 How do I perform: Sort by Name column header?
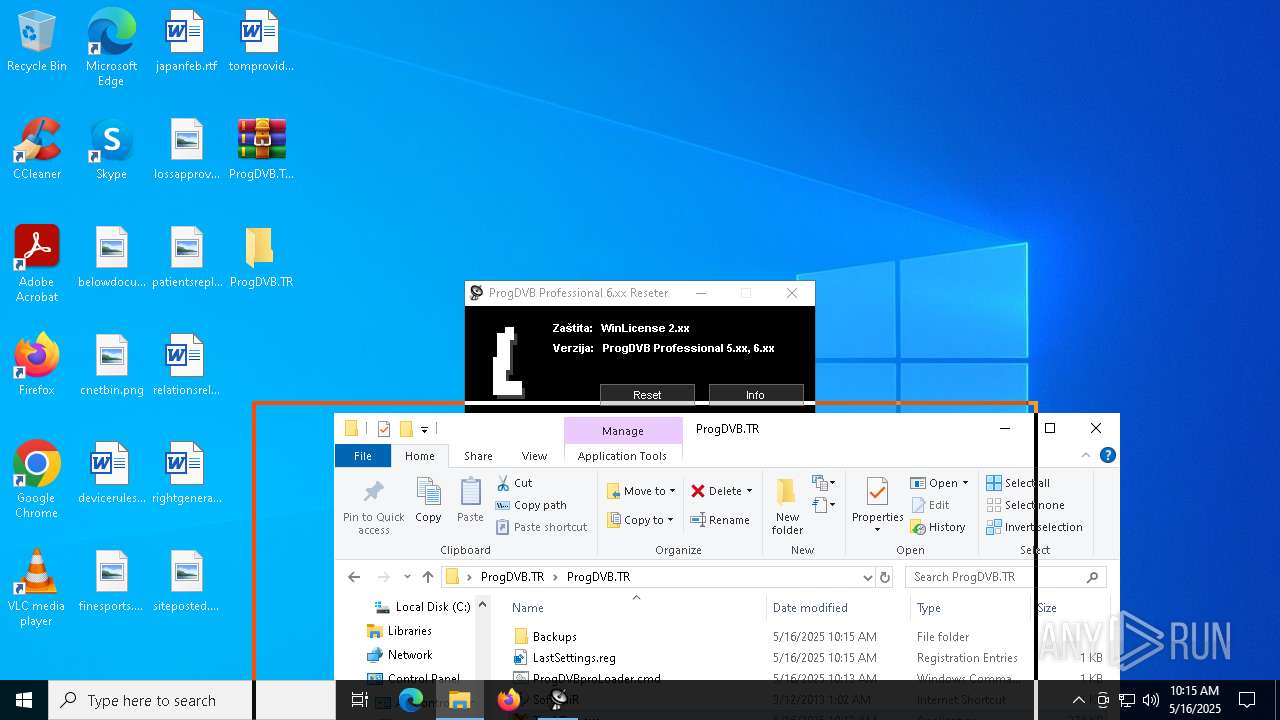tap(528, 608)
